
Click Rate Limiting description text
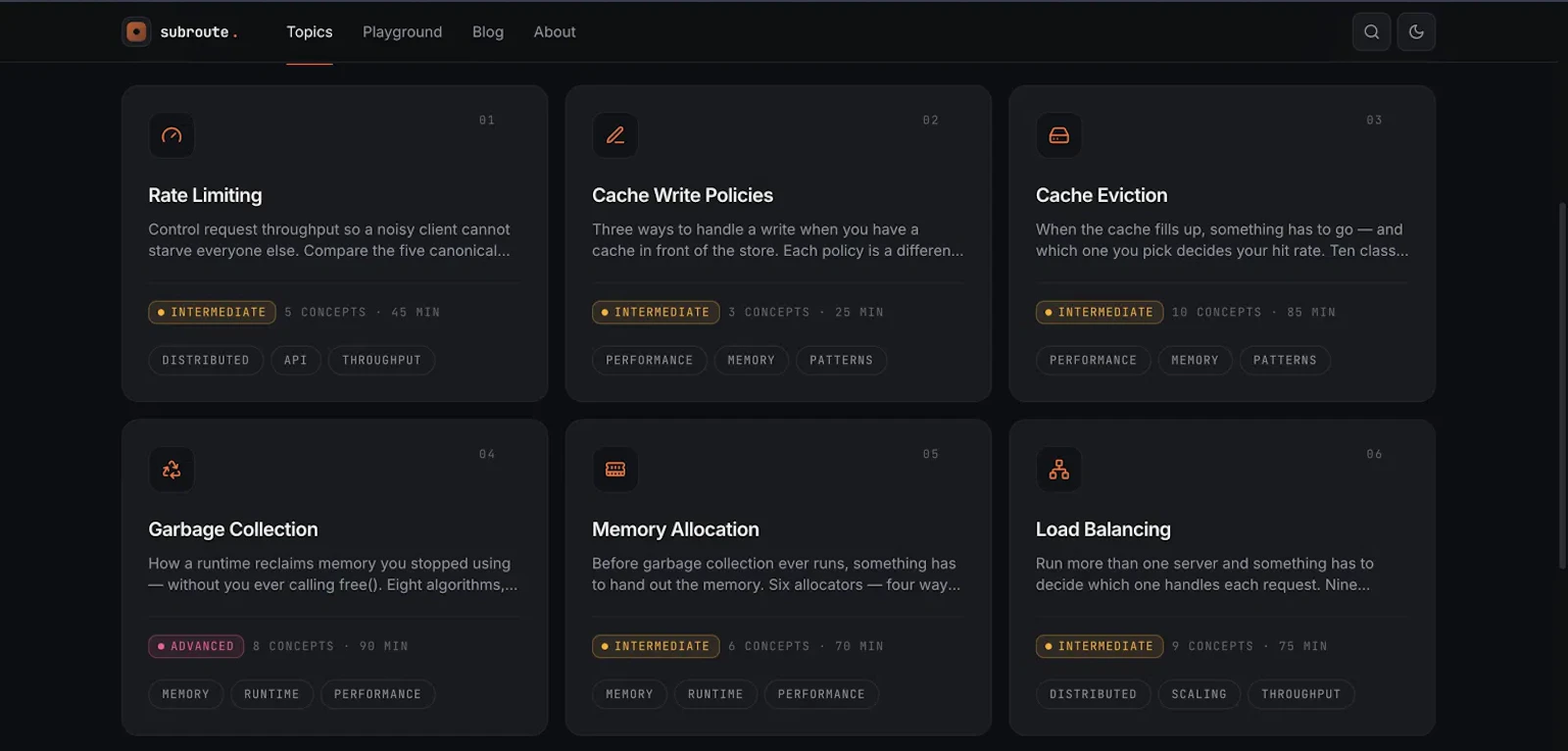click(x=329, y=240)
